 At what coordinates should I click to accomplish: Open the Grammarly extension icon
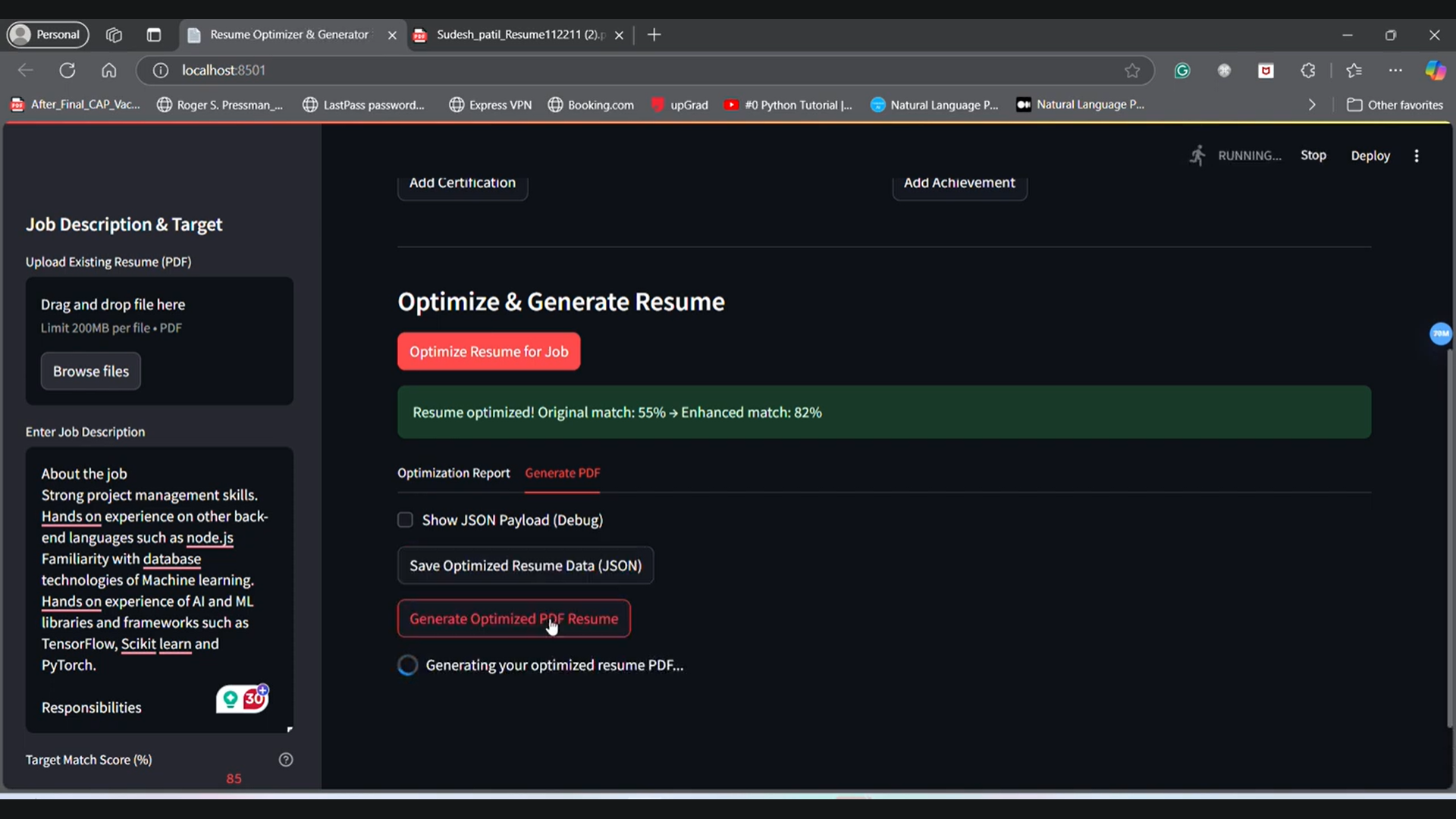coord(1181,71)
